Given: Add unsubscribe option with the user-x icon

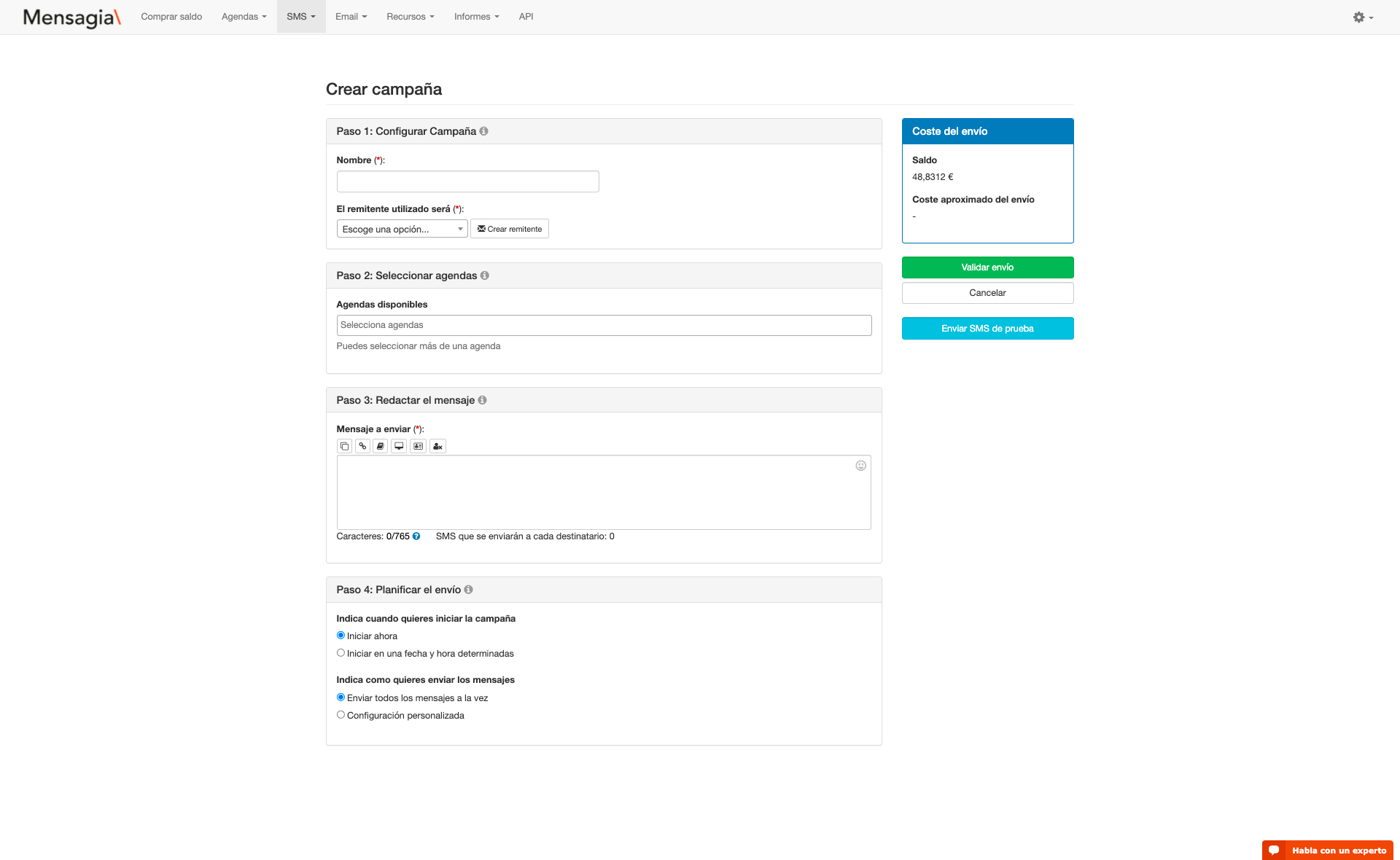Looking at the screenshot, I should click(x=437, y=445).
